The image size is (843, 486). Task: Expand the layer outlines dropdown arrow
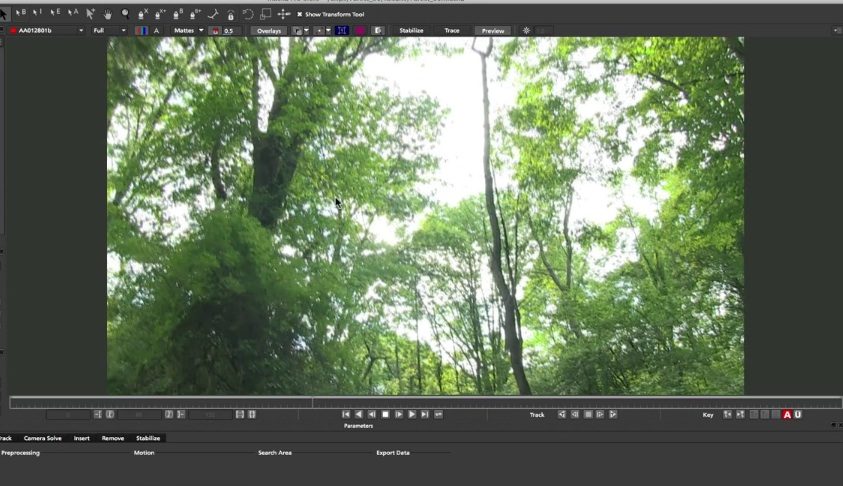[x=306, y=31]
